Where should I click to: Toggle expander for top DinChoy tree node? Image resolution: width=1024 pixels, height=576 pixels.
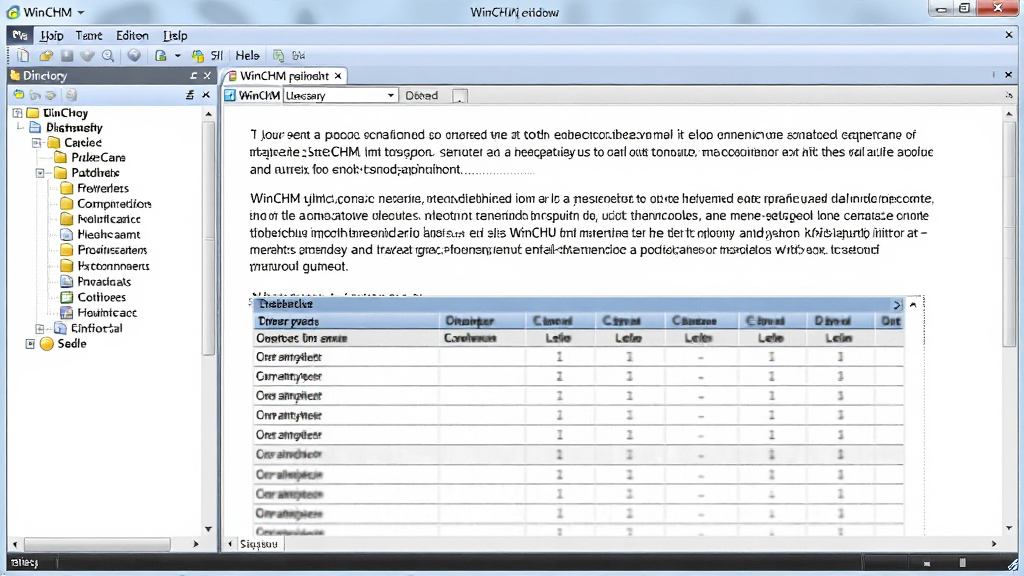[18, 113]
